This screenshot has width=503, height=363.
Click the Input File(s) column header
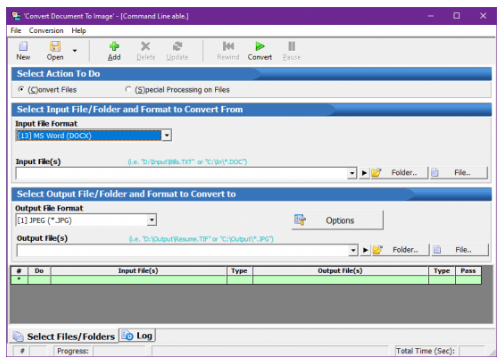point(138,271)
